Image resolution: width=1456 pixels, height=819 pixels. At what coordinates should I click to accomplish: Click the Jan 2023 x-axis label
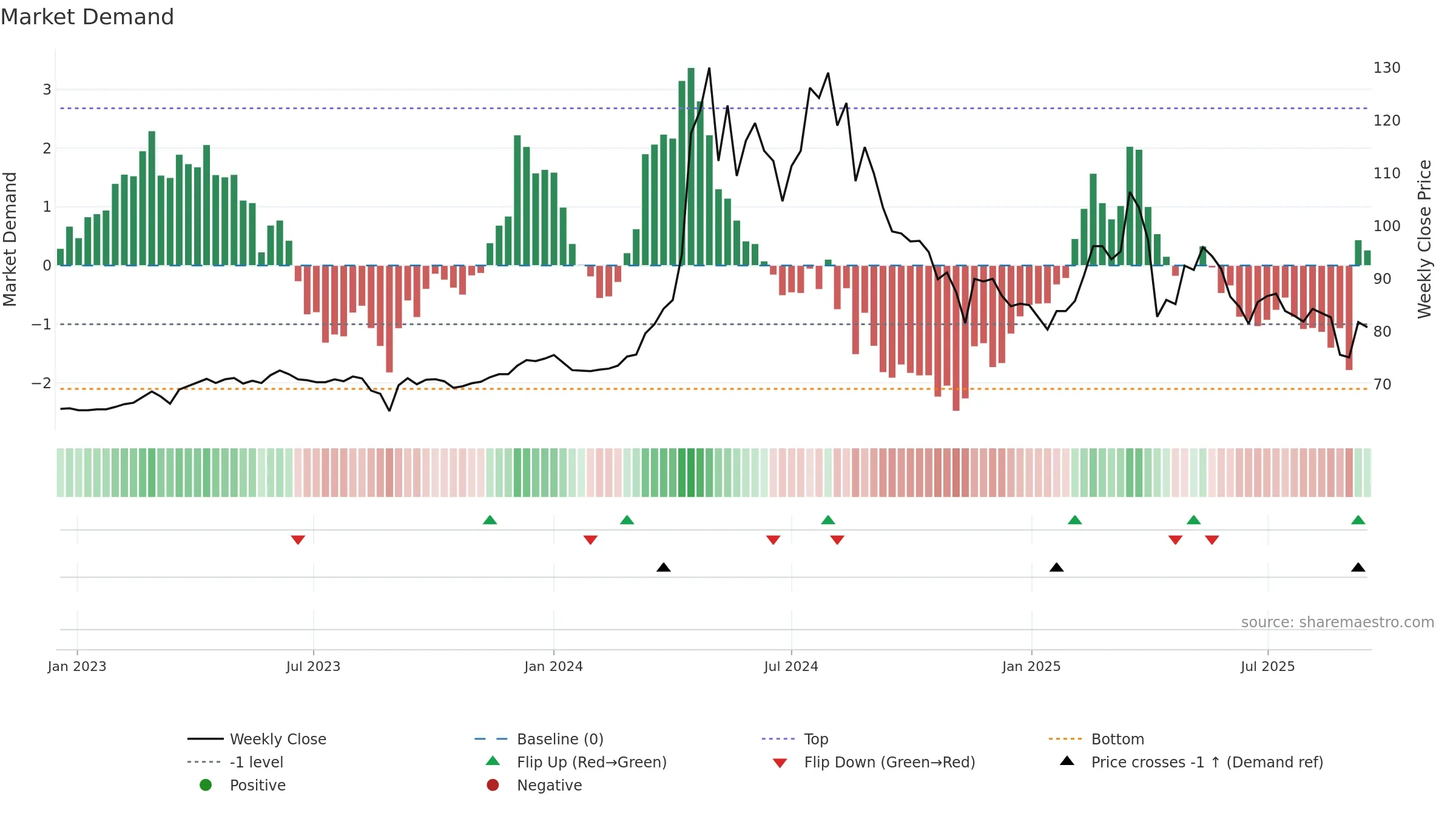(77, 667)
